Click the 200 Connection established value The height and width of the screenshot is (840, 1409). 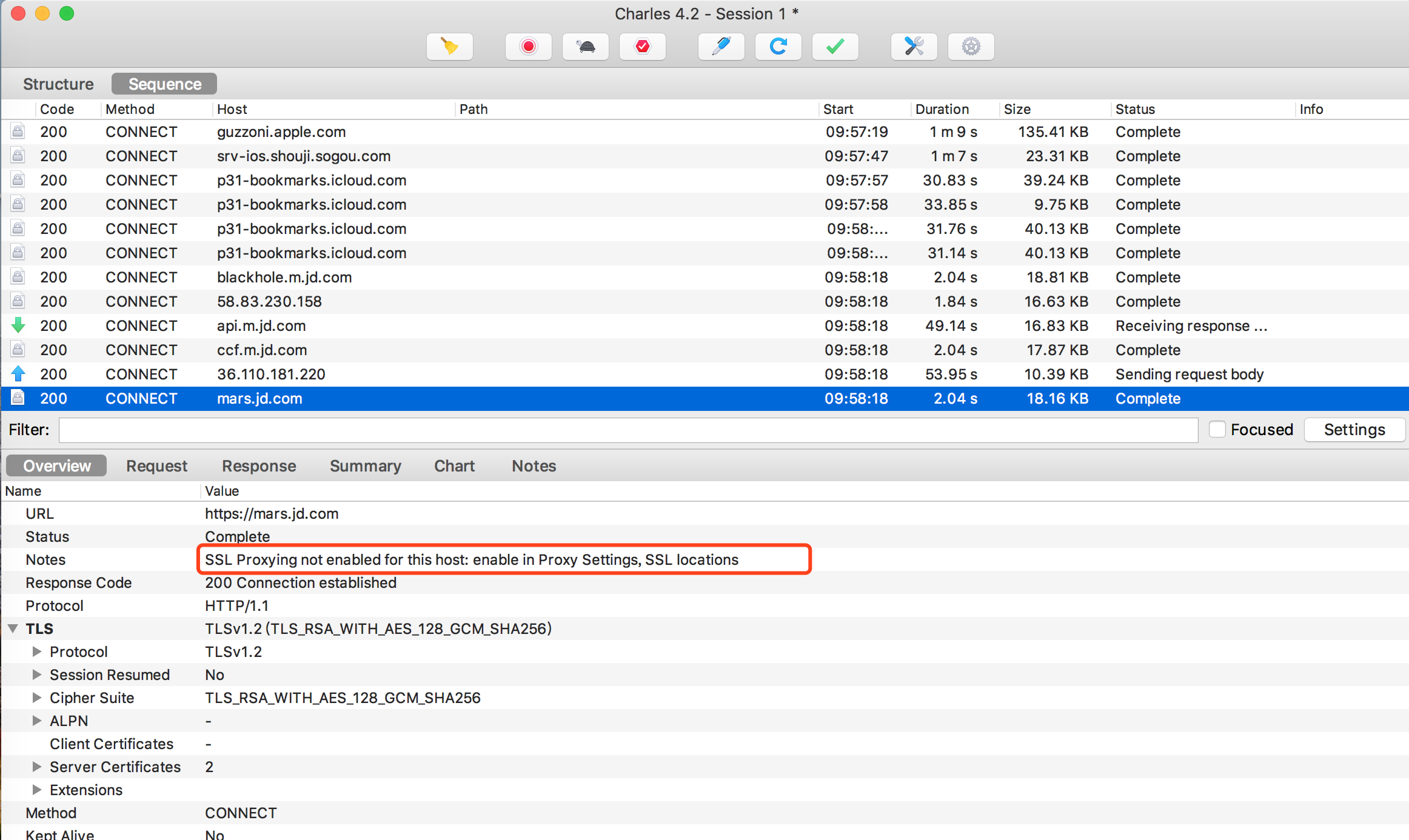[300, 582]
